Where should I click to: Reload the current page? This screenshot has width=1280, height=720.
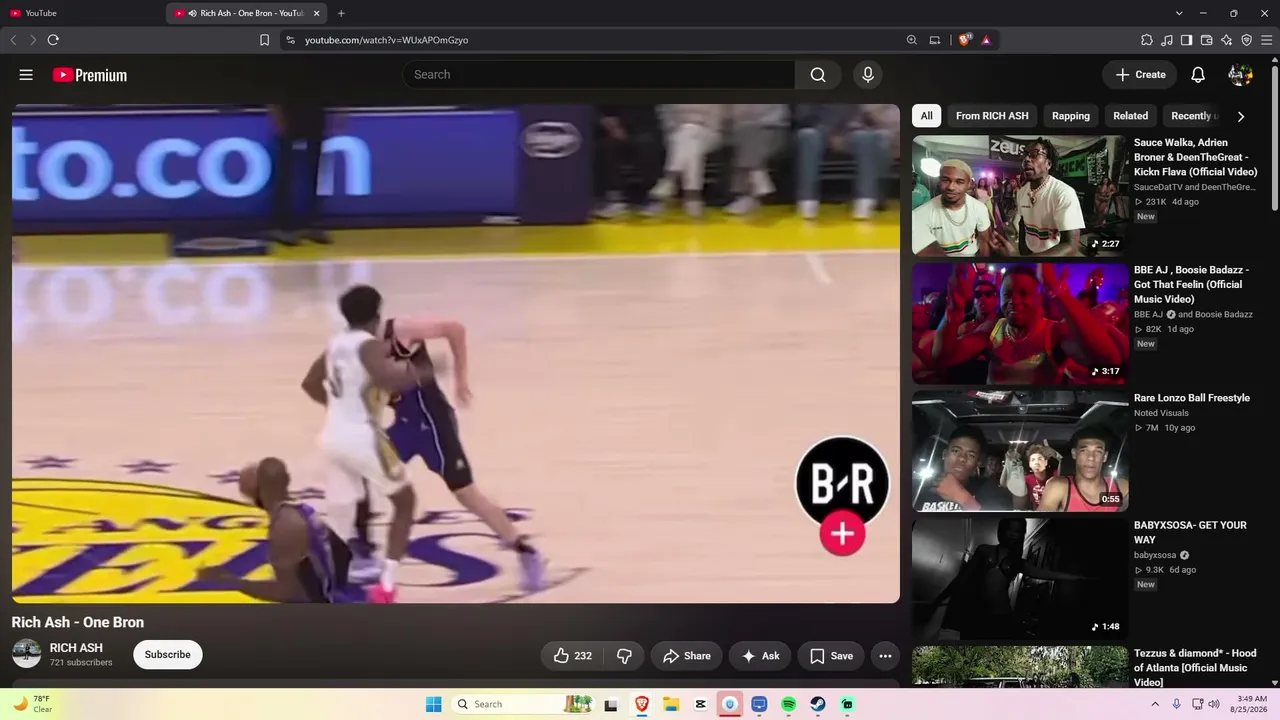(53, 40)
